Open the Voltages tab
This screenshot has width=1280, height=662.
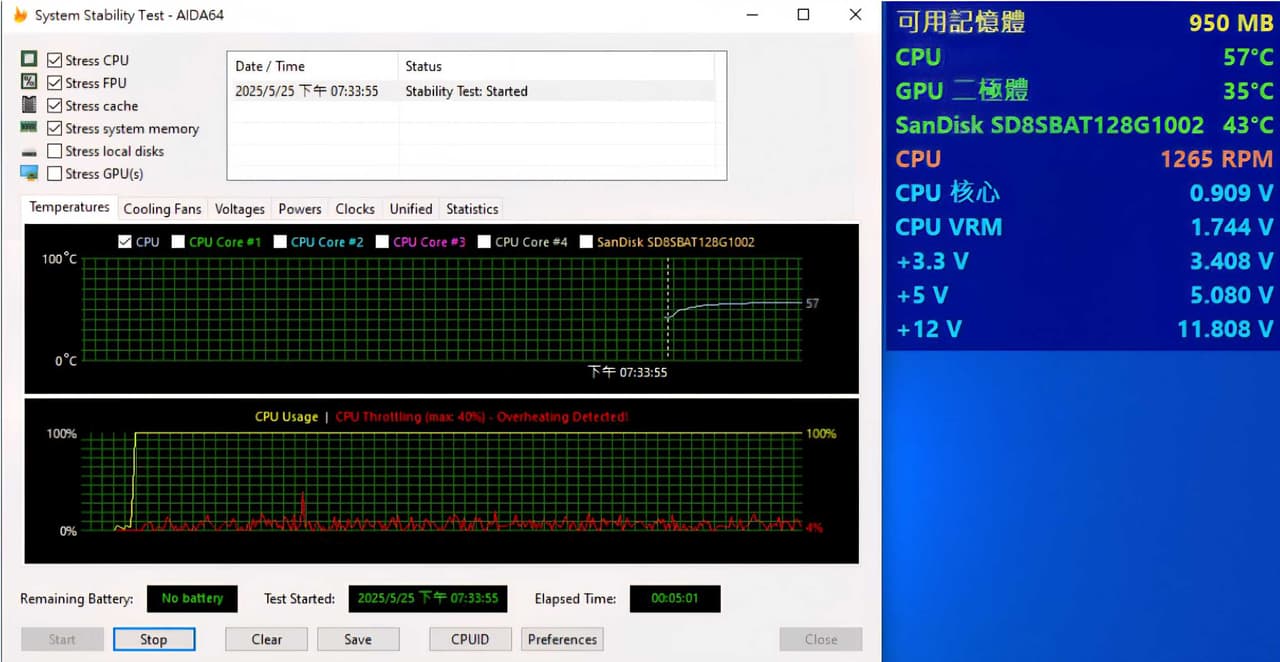tap(240, 209)
